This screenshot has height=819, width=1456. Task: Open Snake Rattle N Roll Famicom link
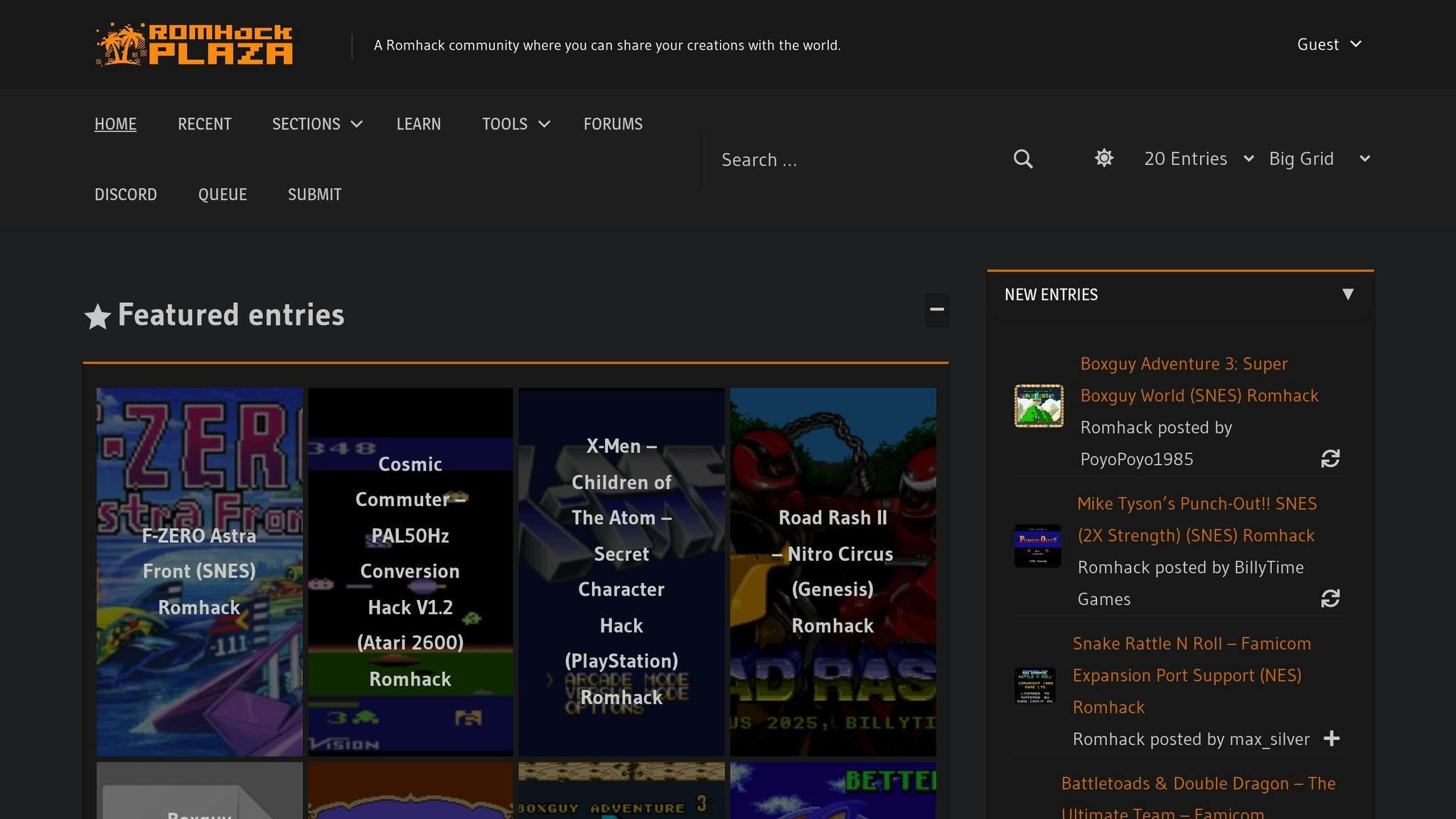(x=1192, y=675)
